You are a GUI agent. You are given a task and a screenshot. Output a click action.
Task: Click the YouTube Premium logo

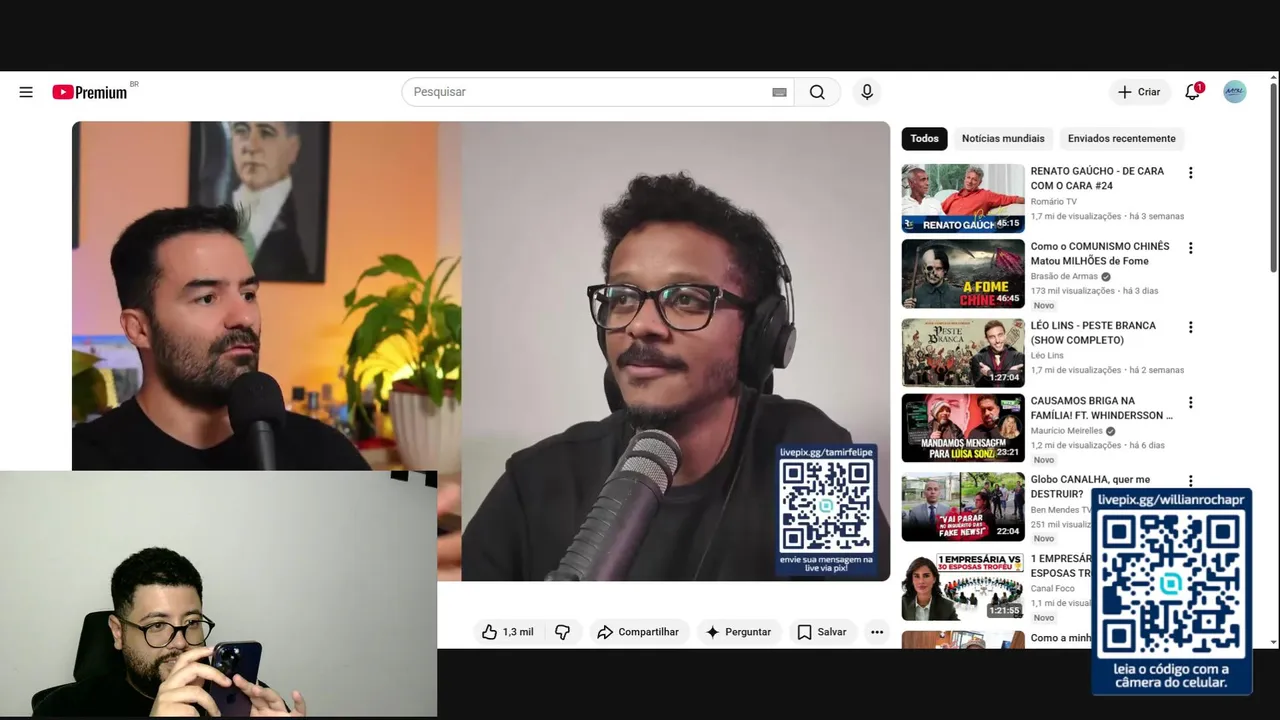pyautogui.click(x=90, y=92)
